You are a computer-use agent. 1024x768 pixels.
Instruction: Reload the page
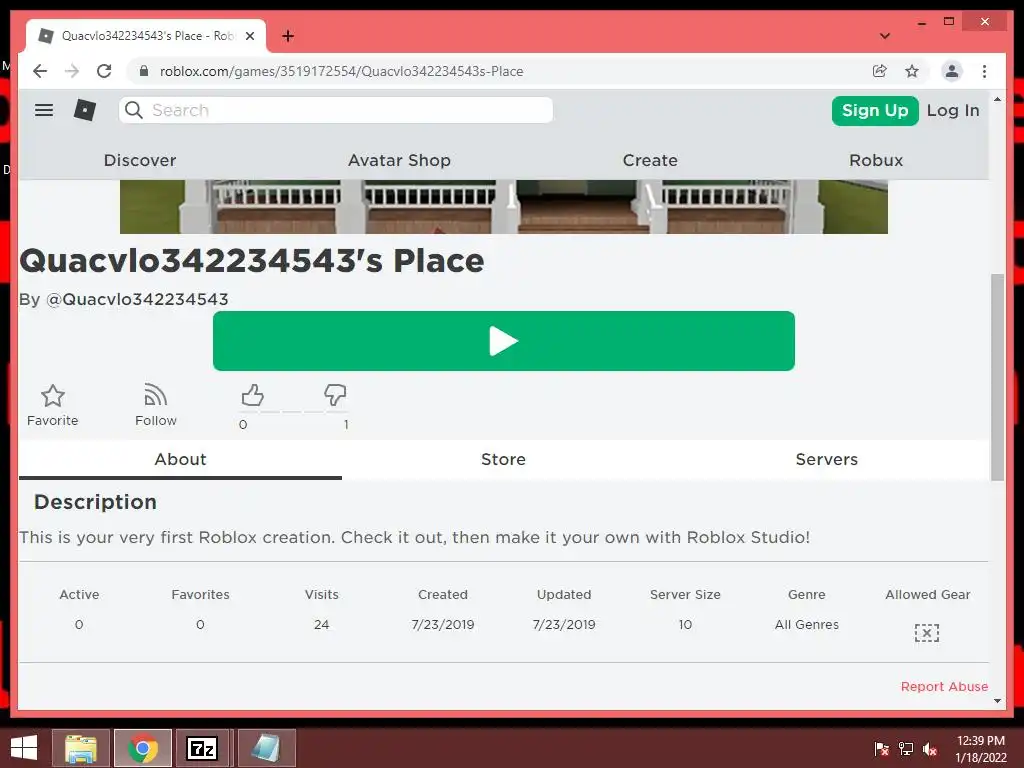tap(104, 71)
